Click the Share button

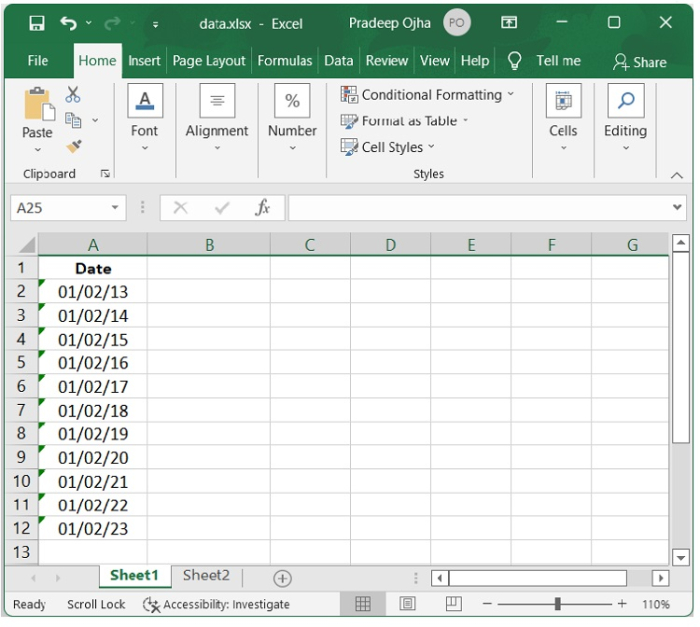[x=640, y=62]
